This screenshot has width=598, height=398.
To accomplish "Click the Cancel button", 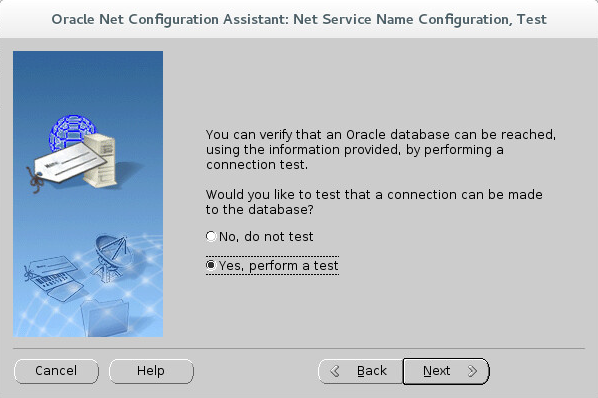I will click(x=56, y=371).
